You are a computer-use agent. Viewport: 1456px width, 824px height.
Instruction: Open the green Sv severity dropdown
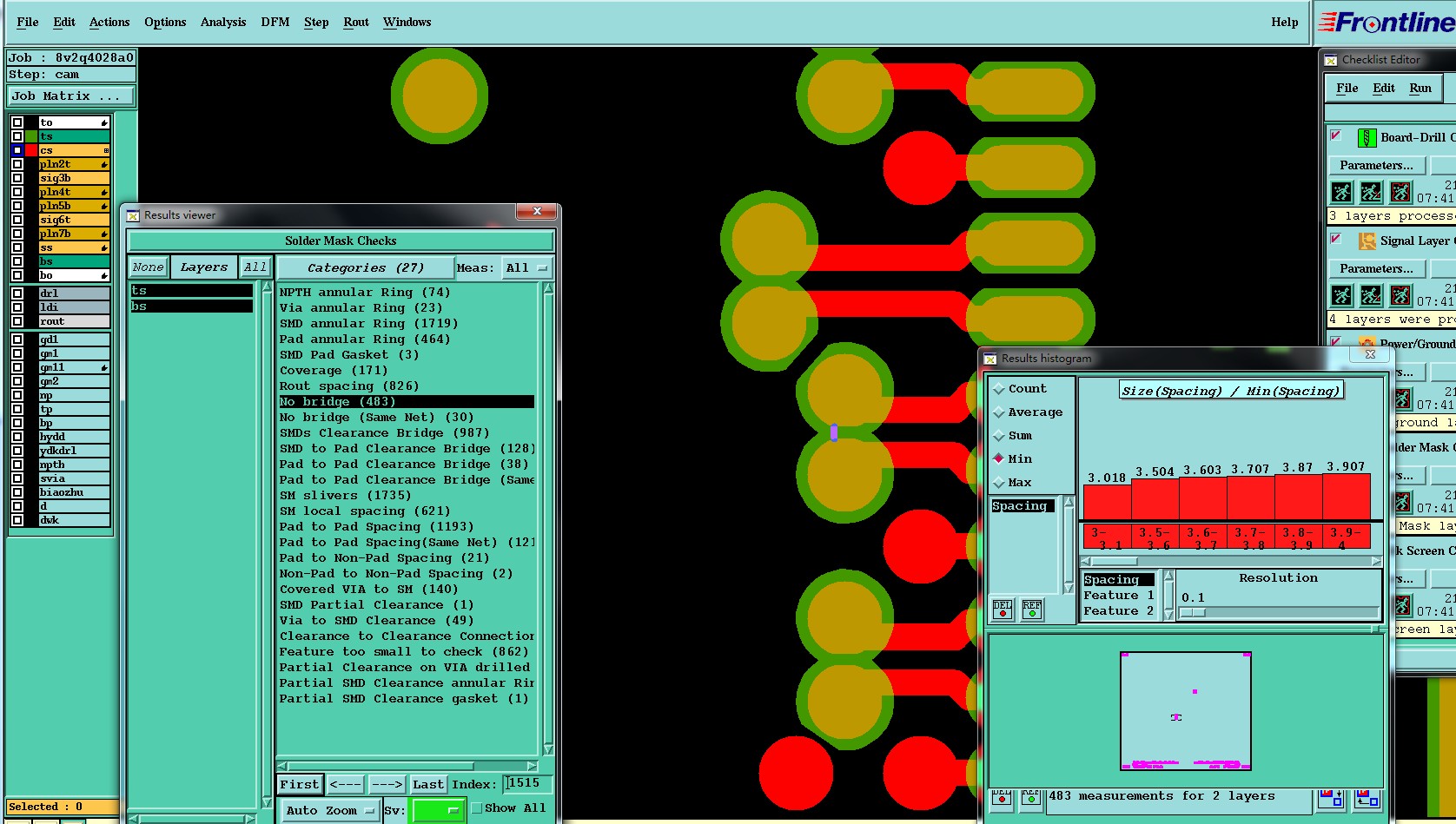click(x=439, y=810)
